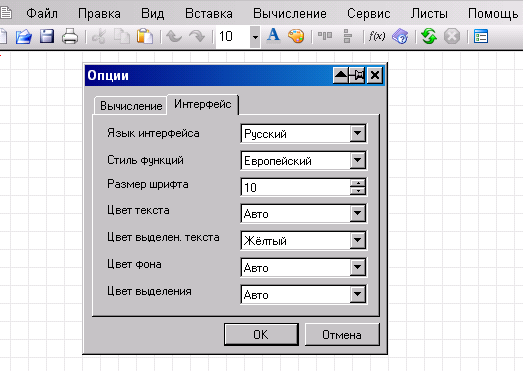
Task: Click the Отмена button
Action: (342, 334)
